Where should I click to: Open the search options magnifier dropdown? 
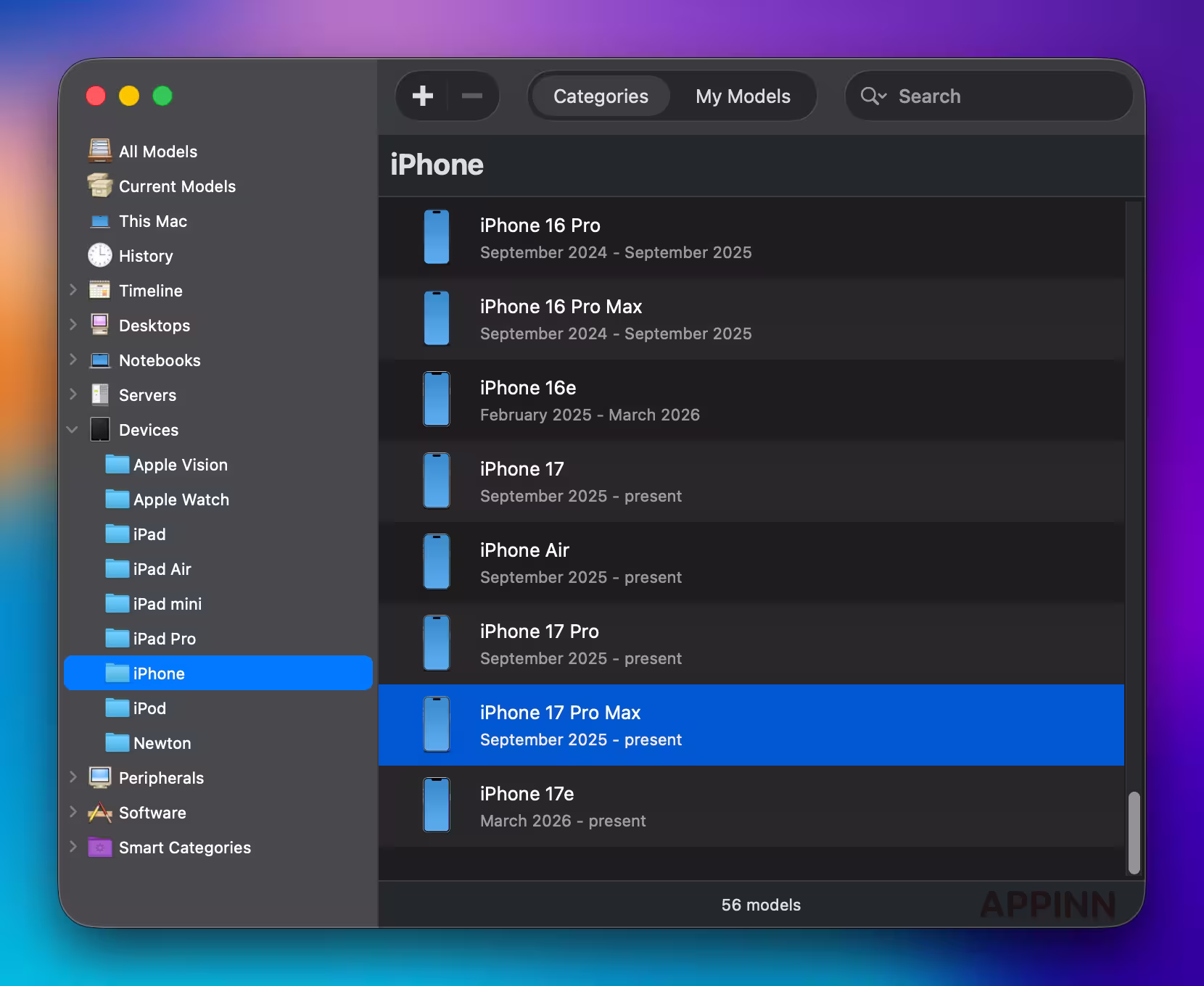(873, 96)
